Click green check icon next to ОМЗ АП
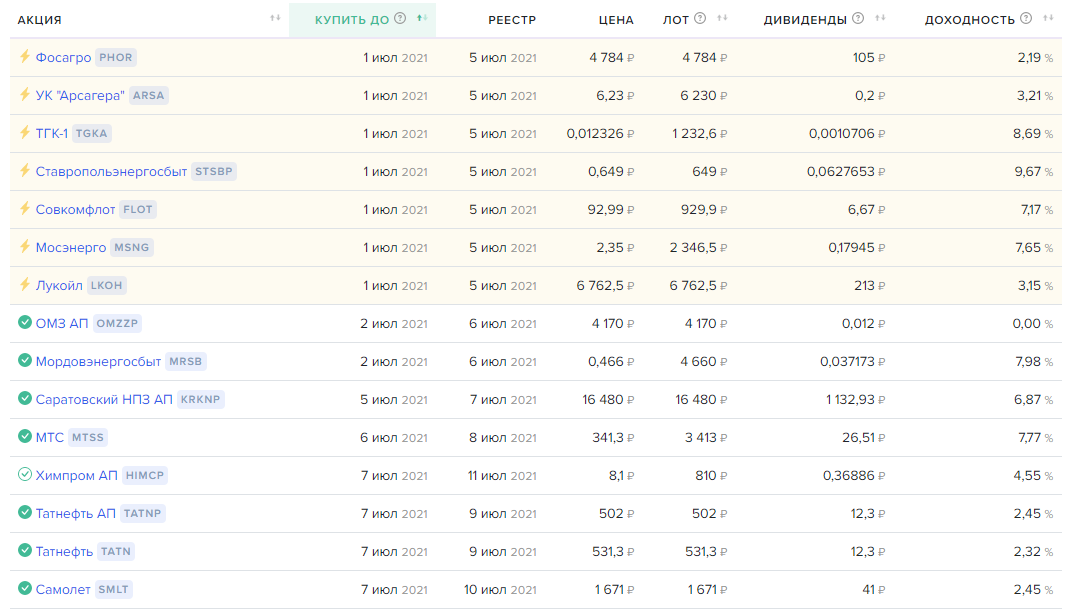 [x=25, y=322]
